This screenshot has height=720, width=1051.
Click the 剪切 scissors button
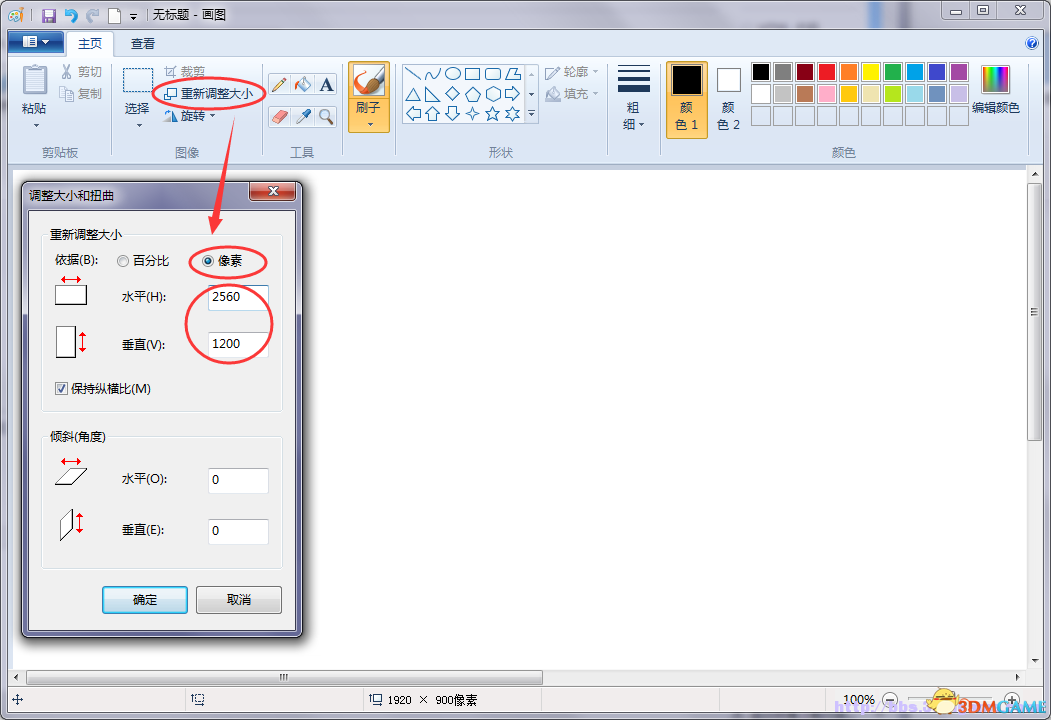click(x=81, y=72)
